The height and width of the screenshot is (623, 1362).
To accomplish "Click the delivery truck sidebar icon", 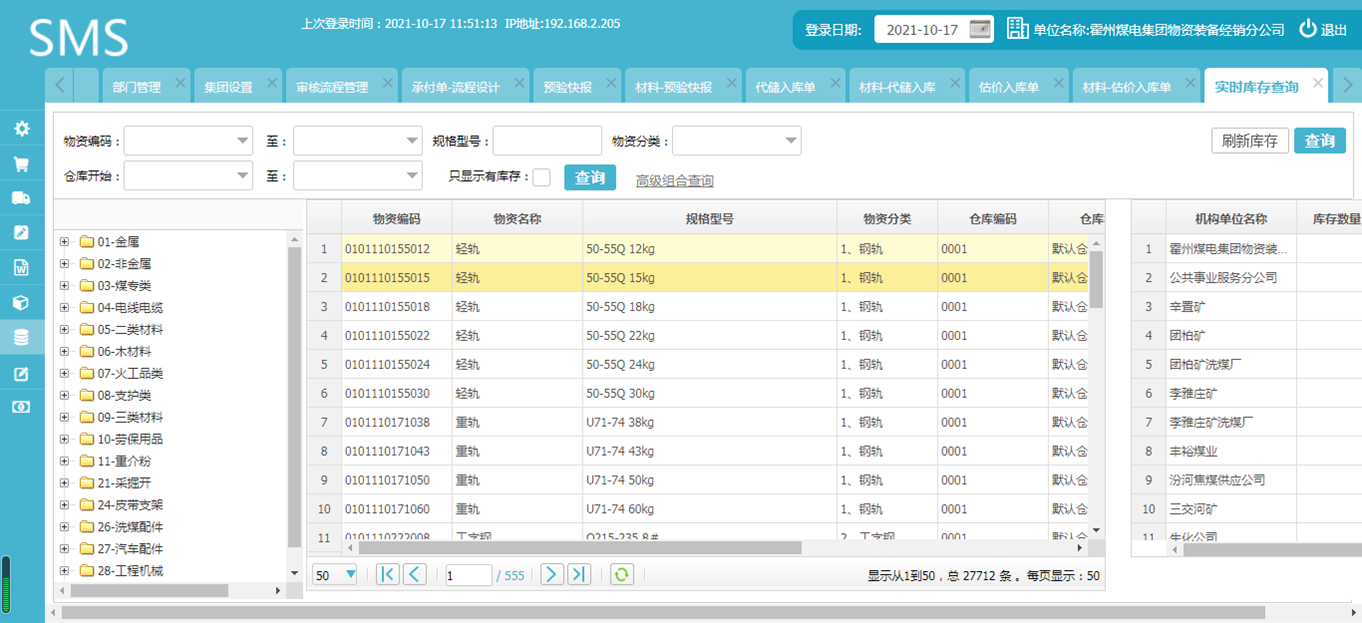I will [21, 198].
